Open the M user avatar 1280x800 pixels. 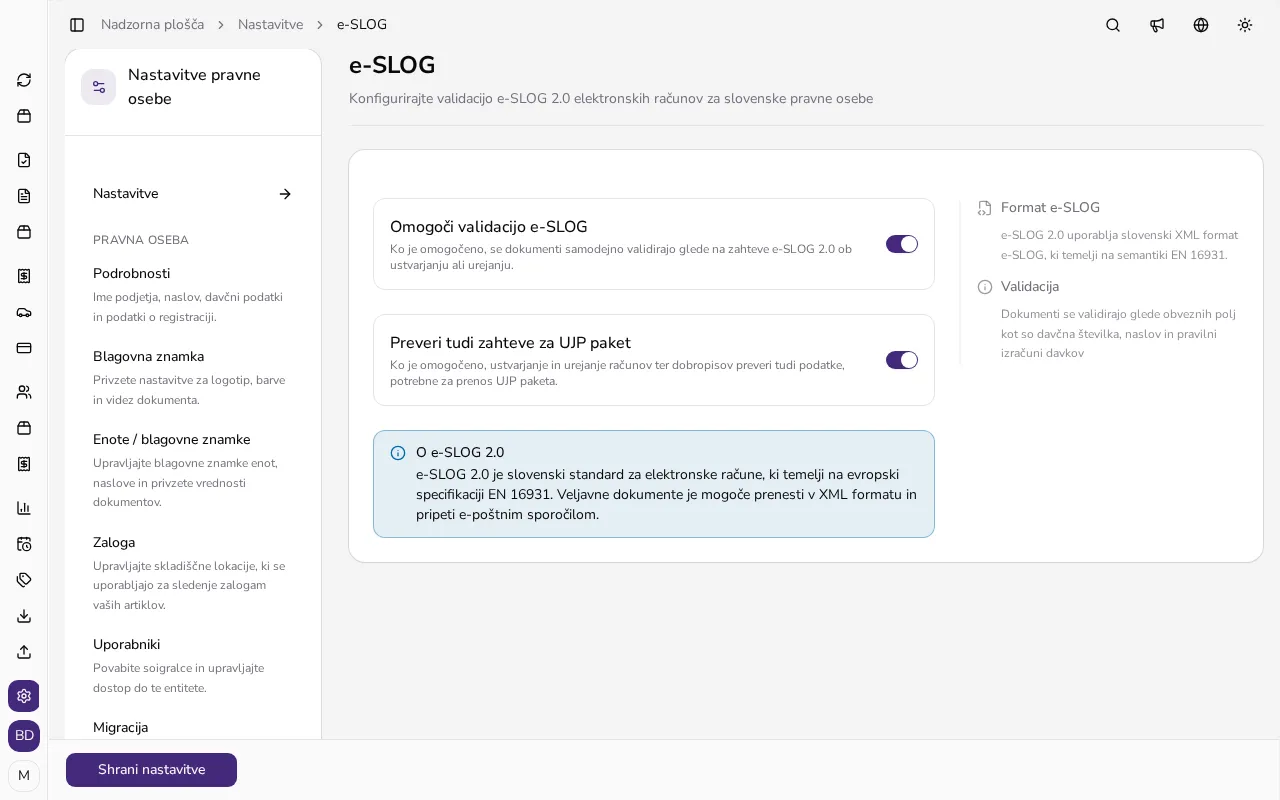click(x=24, y=776)
